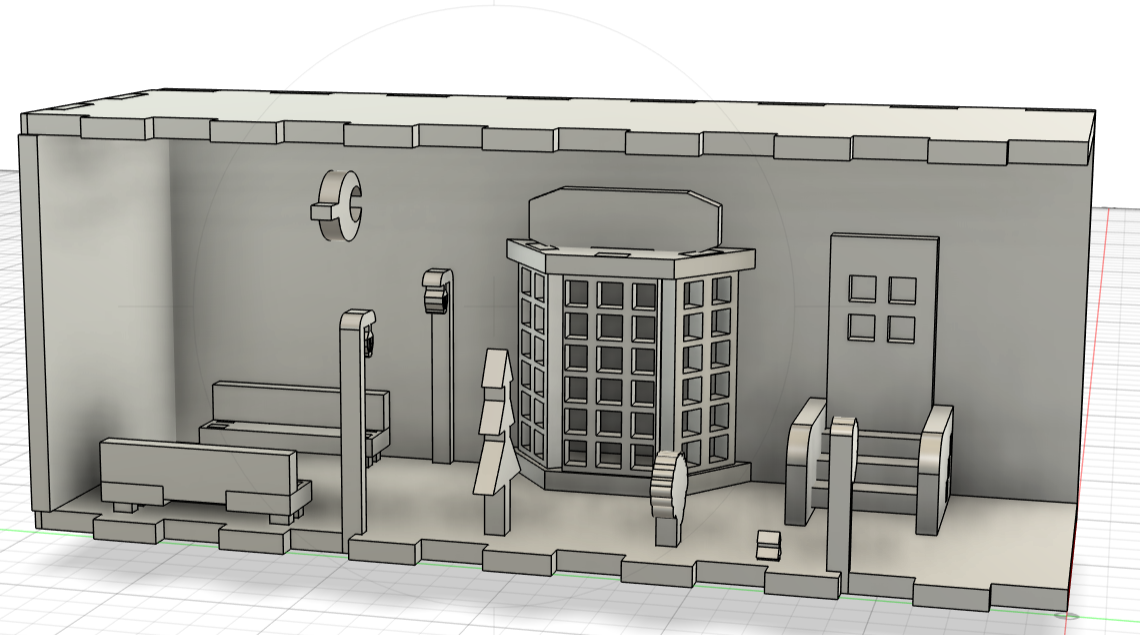Image resolution: width=1140 pixels, height=635 pixels.
Task: Click the stair steps between rounded side panels
Action: tap(885, 470)
